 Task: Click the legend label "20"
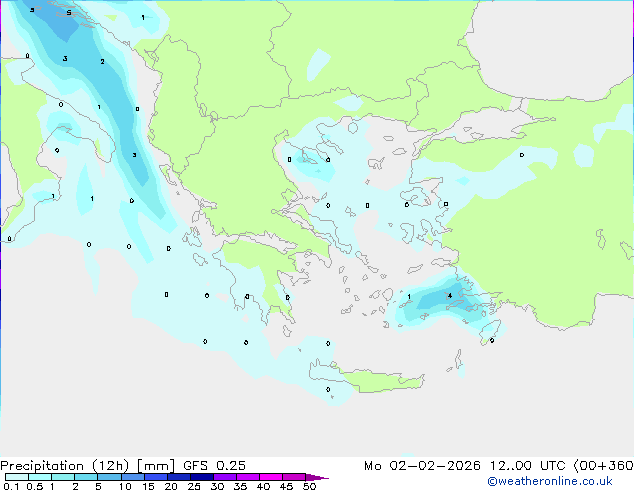[171, 486]
